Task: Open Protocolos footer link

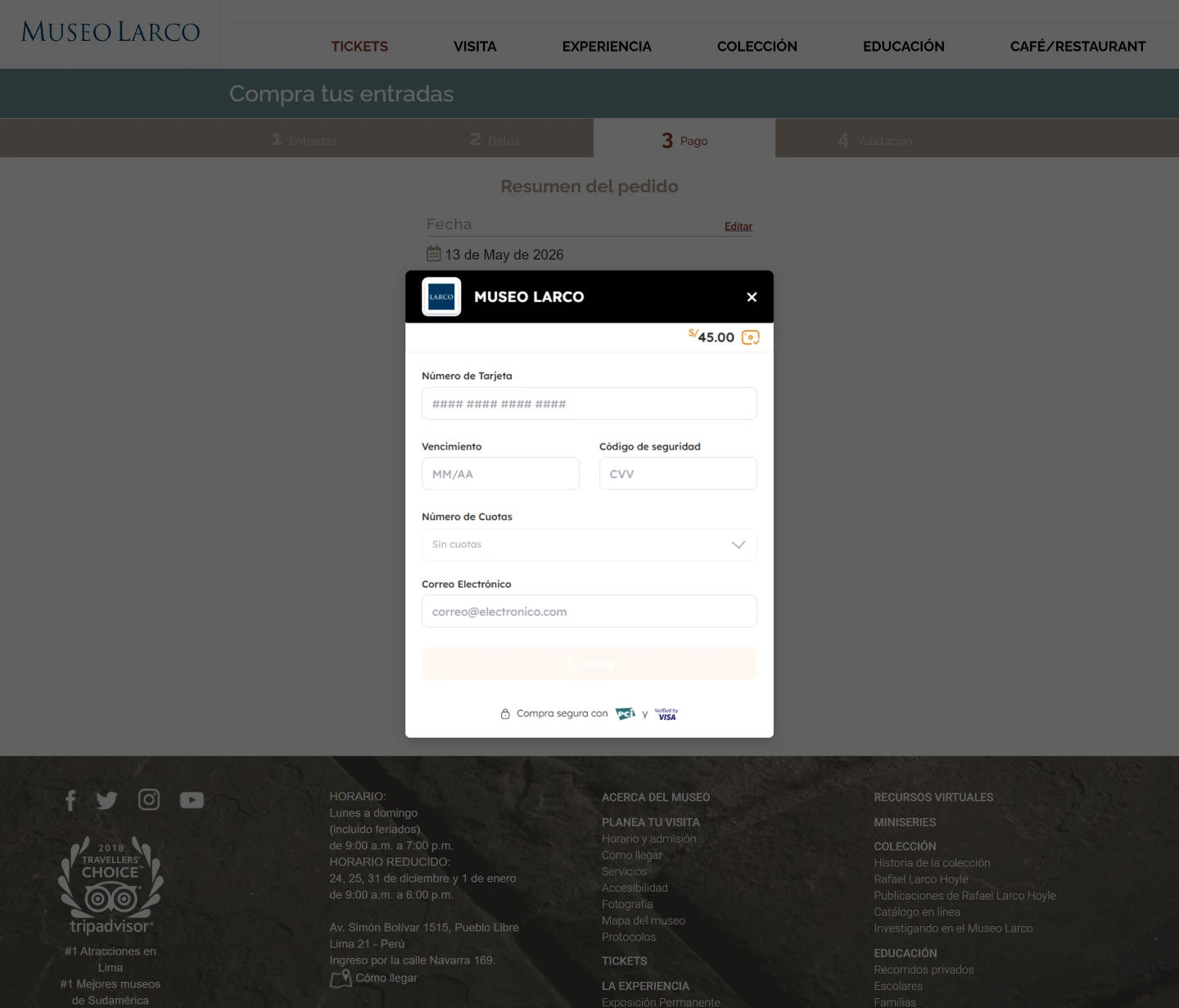Action: coord(629,937)
